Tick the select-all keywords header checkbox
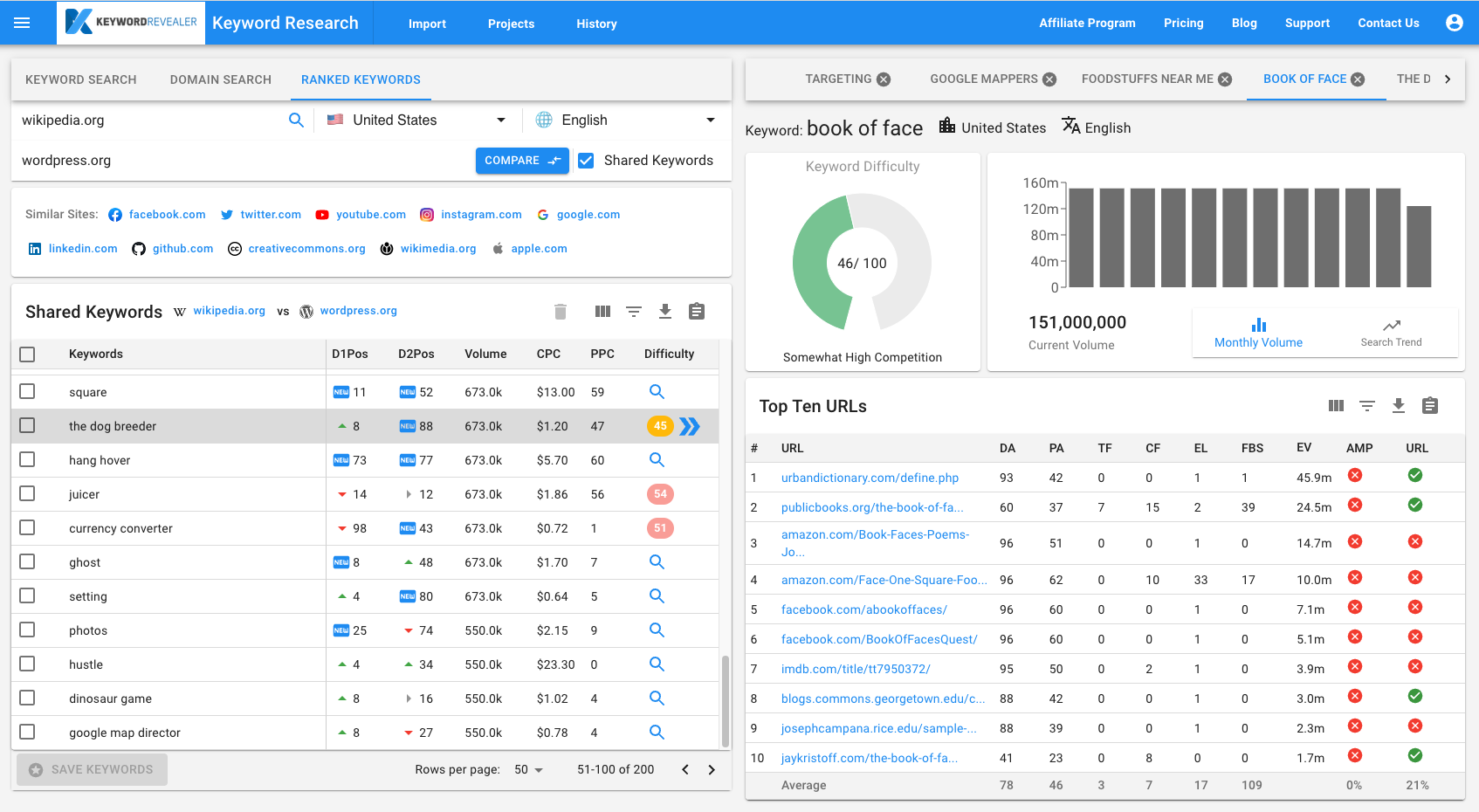1479x812 pixels. 27,354
